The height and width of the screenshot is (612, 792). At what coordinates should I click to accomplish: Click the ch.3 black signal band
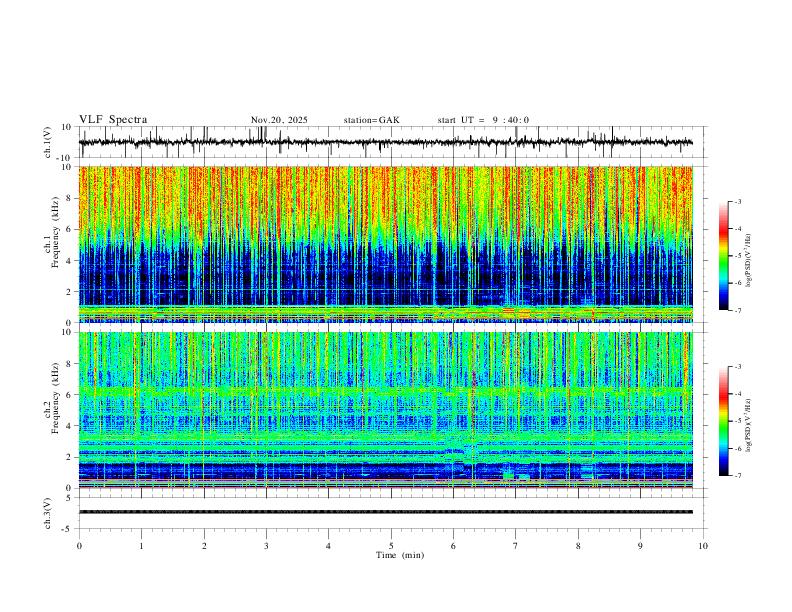pyautogui.click(x=385, y=512)
